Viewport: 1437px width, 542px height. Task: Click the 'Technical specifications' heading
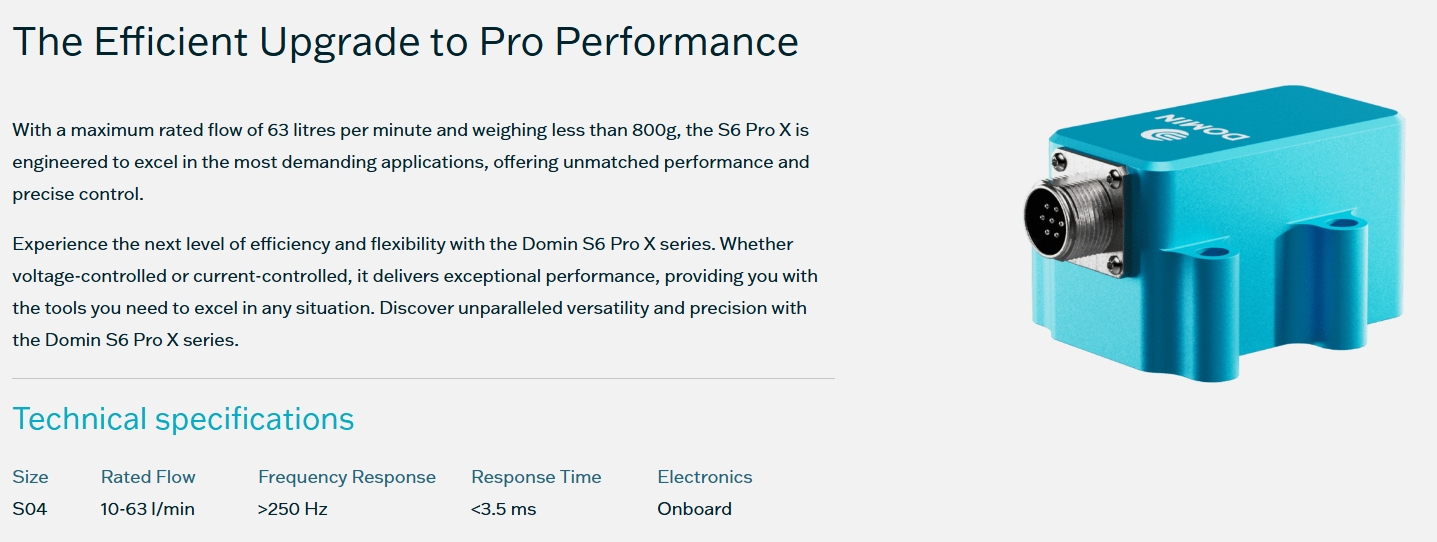click(183, 418)
